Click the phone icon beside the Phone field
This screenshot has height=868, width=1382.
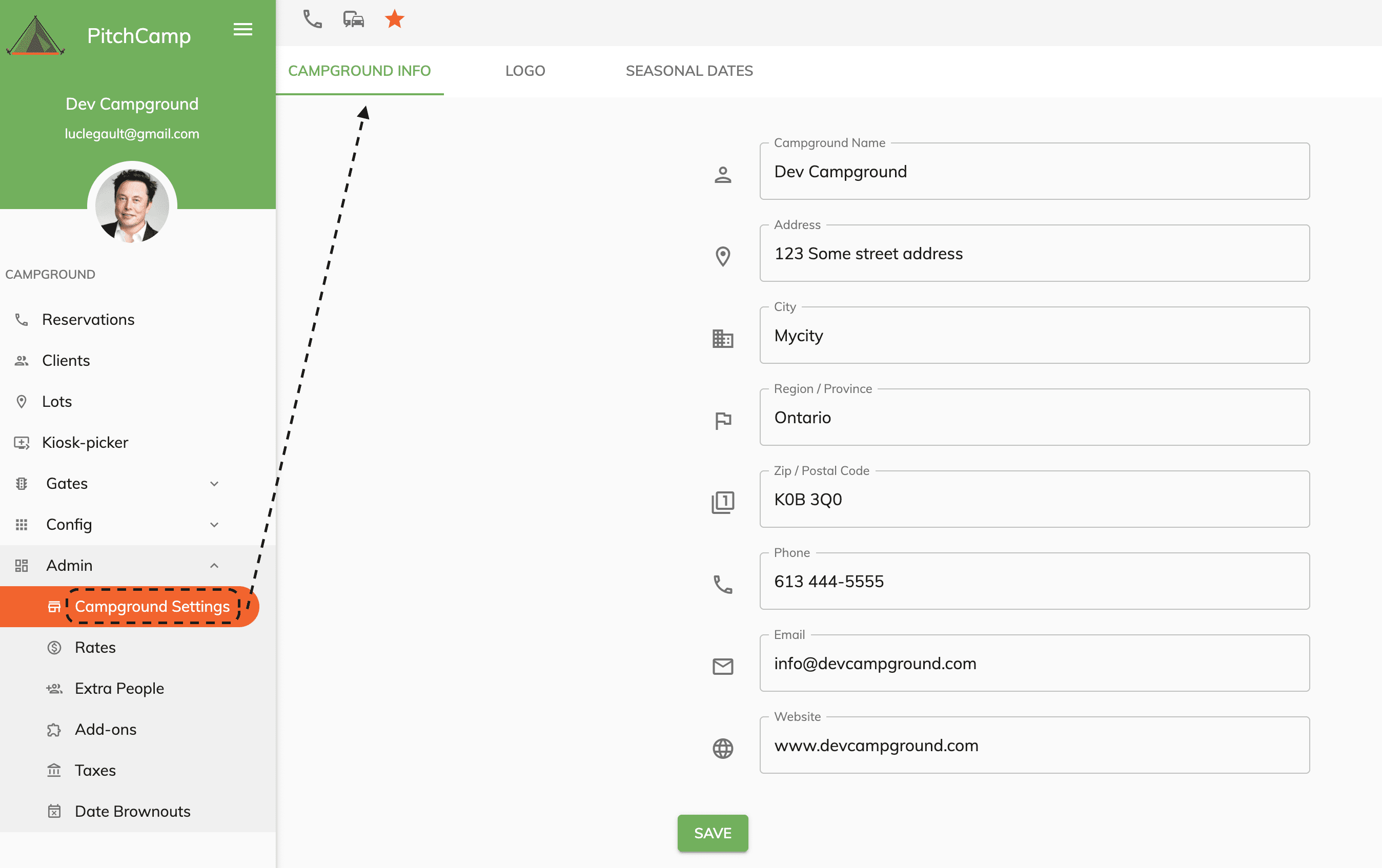point(723,585)
